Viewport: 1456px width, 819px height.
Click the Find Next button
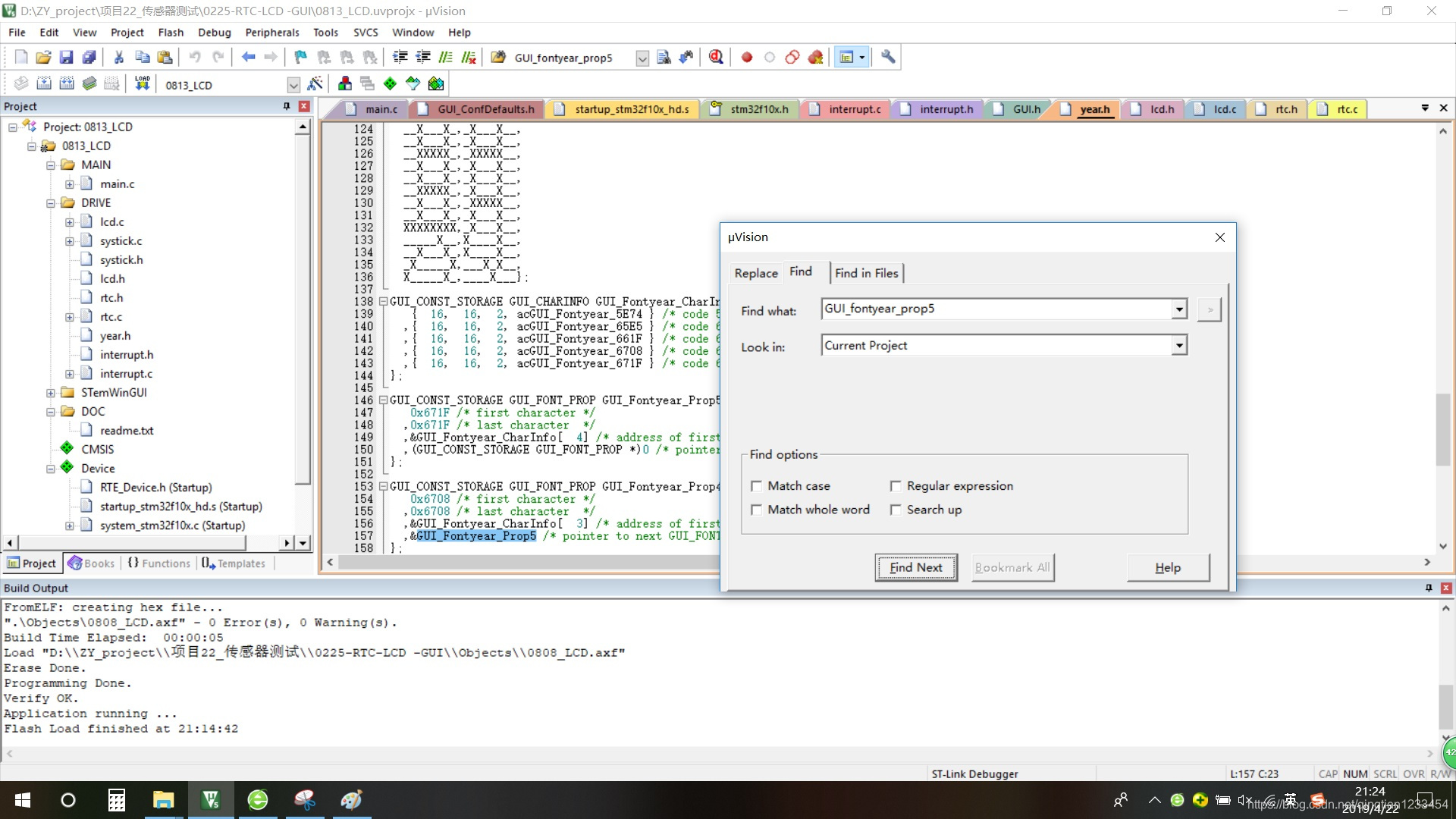pos(916,567)
